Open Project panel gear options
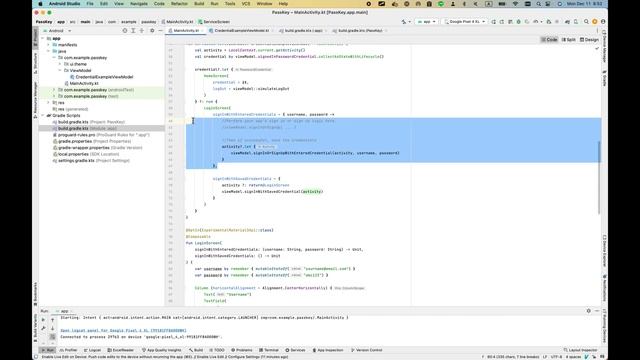The image size is (640, 360). tap(152, 31)
